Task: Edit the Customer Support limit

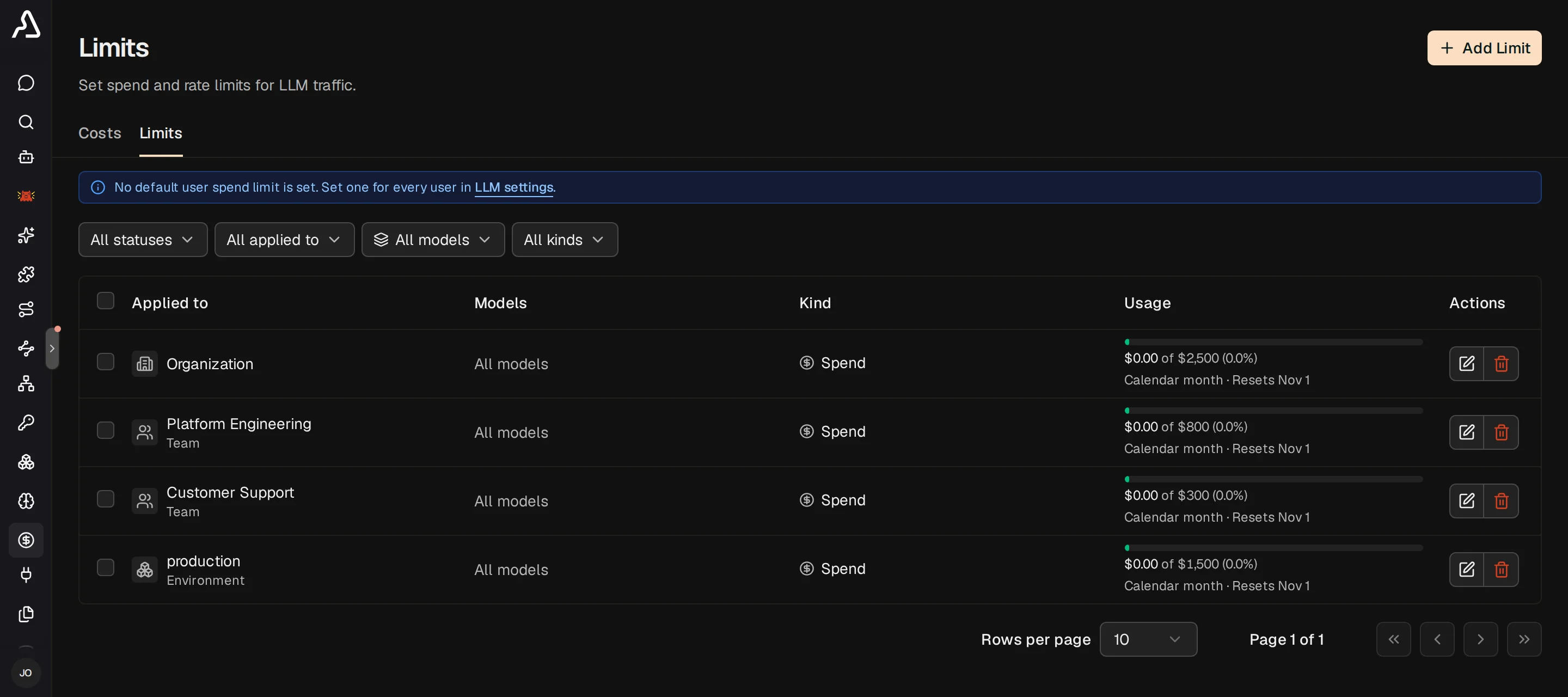Action: tap(1466, 501)
